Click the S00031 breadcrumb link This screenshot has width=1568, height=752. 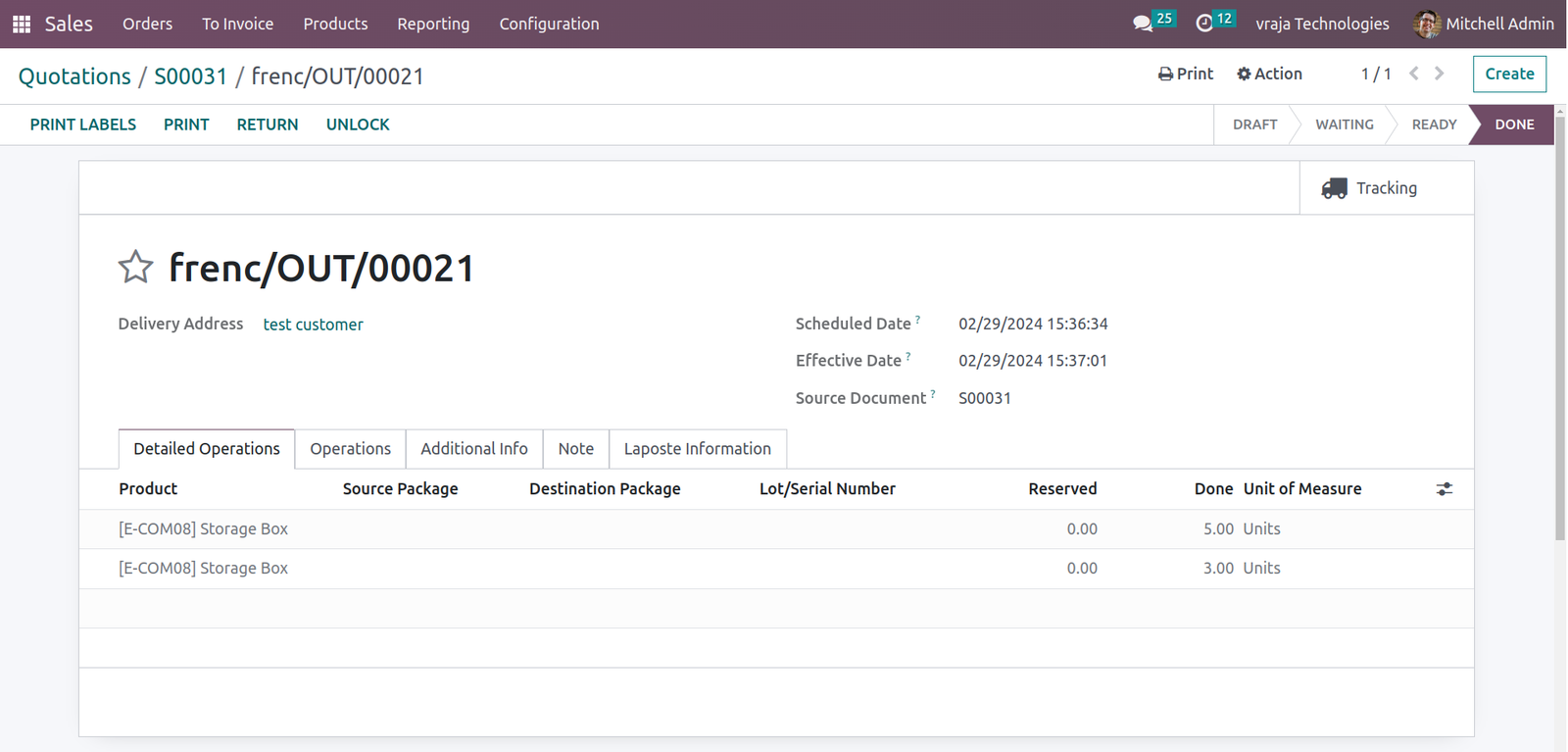point(190,76)
